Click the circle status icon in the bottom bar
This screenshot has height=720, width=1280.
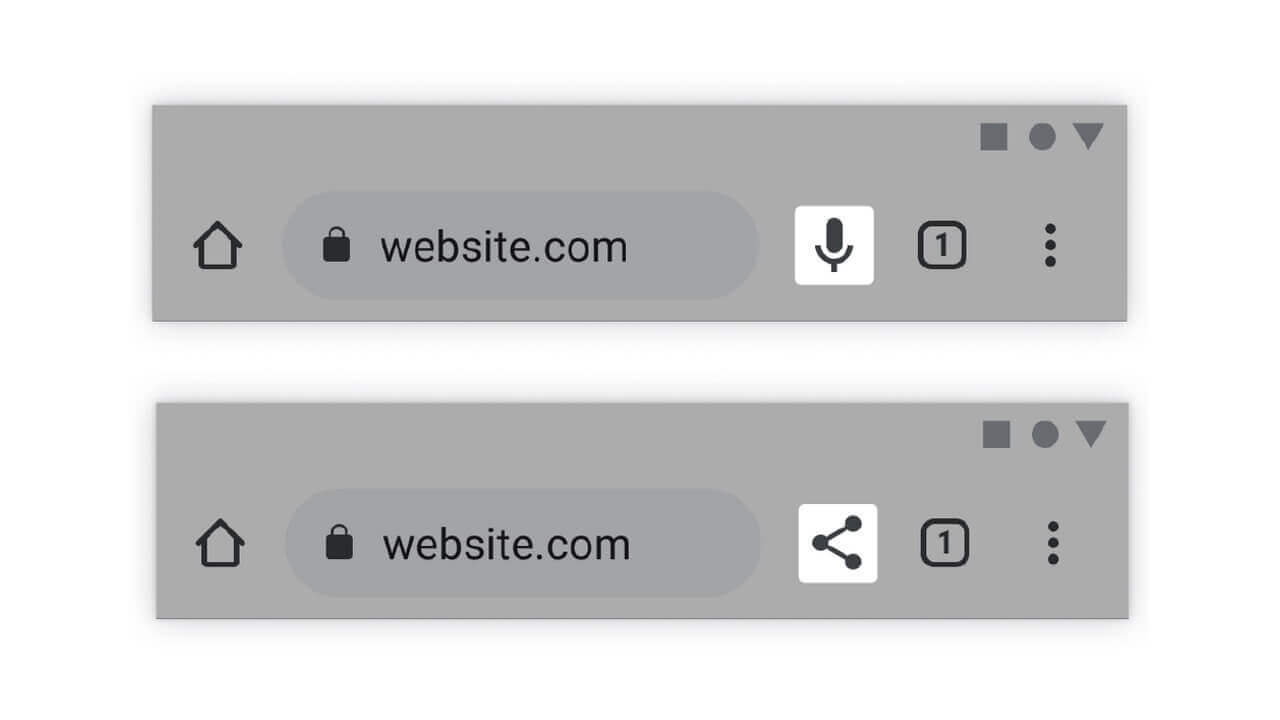coord(1045,434)
